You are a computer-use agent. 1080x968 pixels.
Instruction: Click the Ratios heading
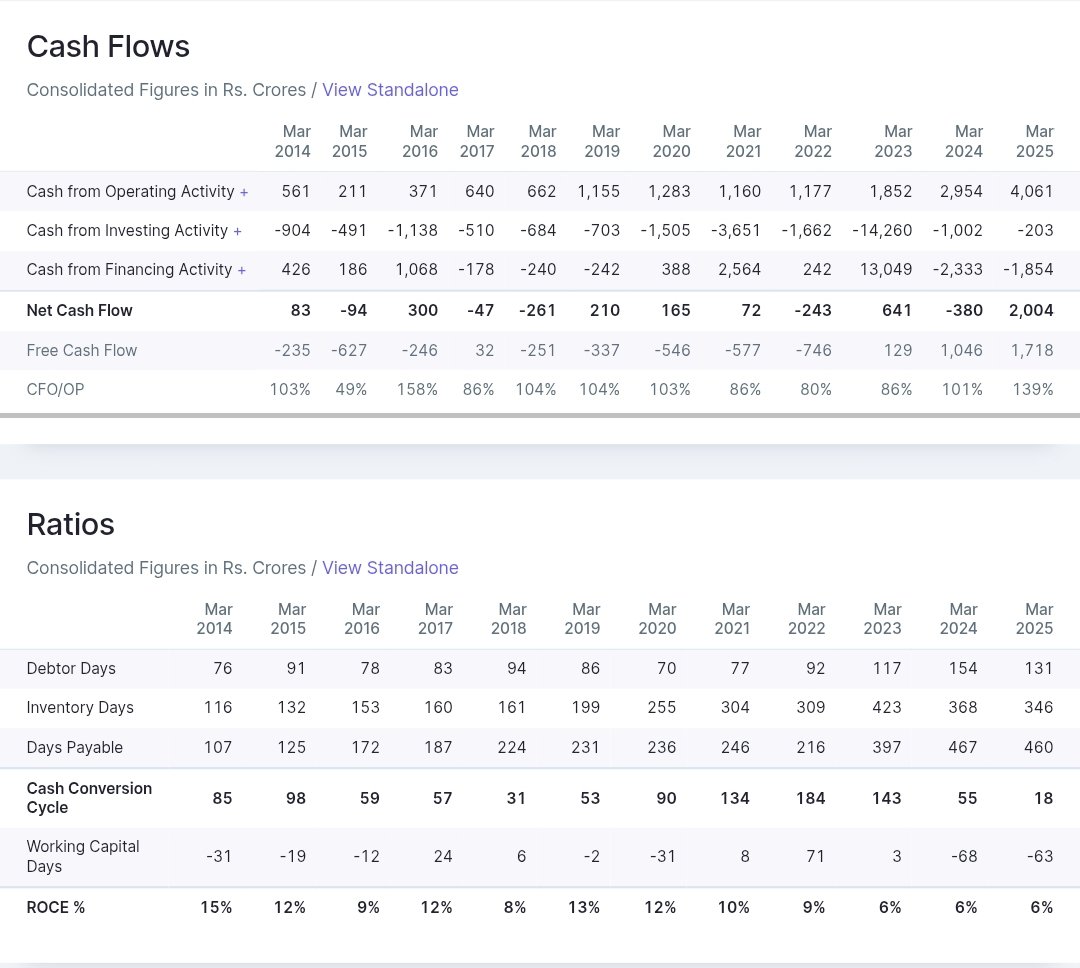[70, 525]
